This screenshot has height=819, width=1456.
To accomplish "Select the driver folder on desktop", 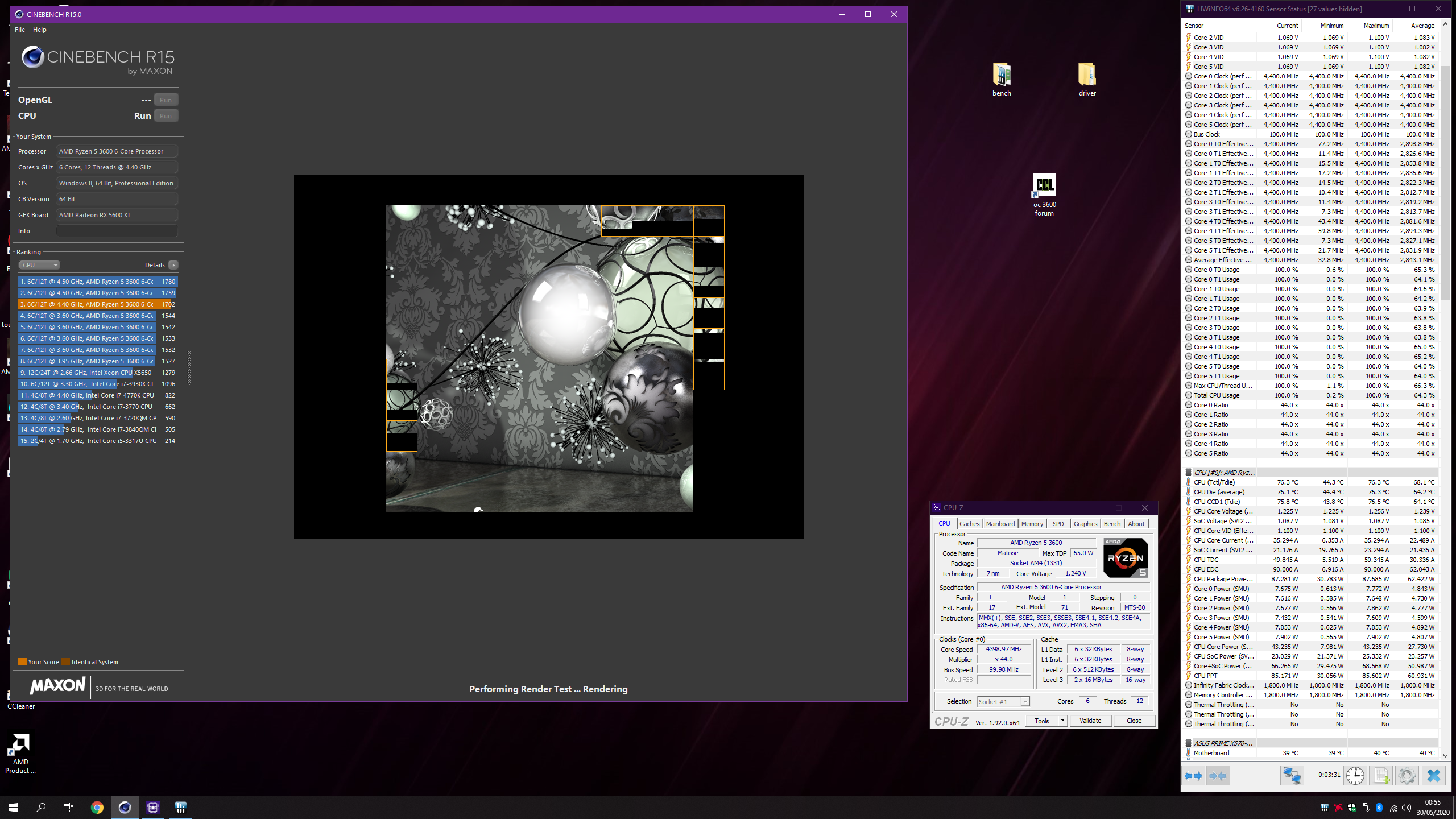I will click(1087, 80).
